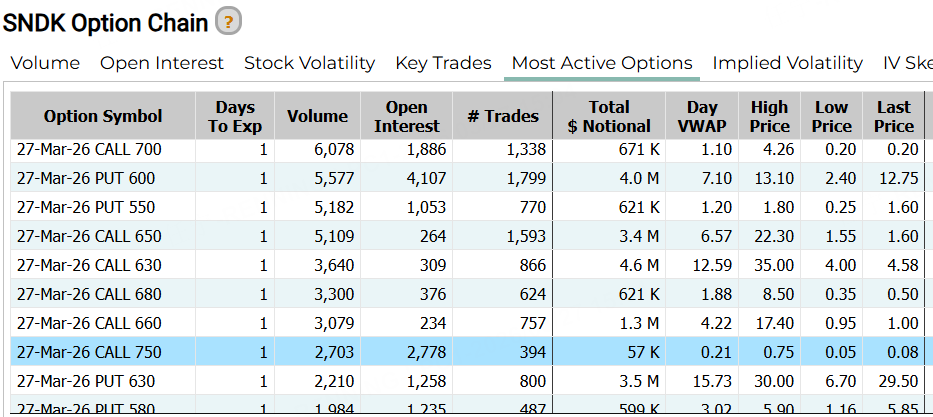Viewport: 933px width, 417px height.
Task: Switch to the Volume tab
Action: pos(45,63)
